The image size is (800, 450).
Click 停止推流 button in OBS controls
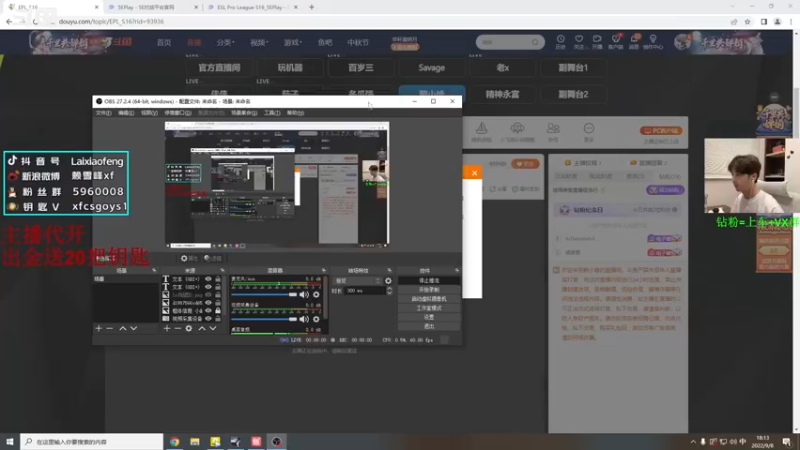pos(429,281)
